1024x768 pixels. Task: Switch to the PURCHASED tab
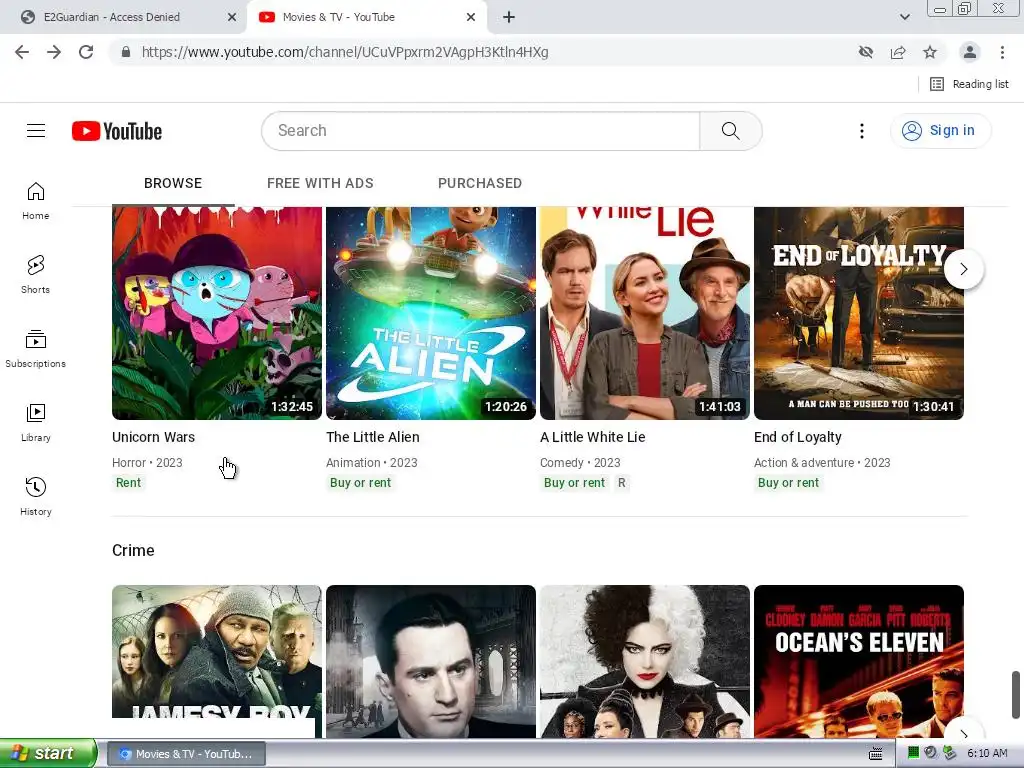(479, 184)
